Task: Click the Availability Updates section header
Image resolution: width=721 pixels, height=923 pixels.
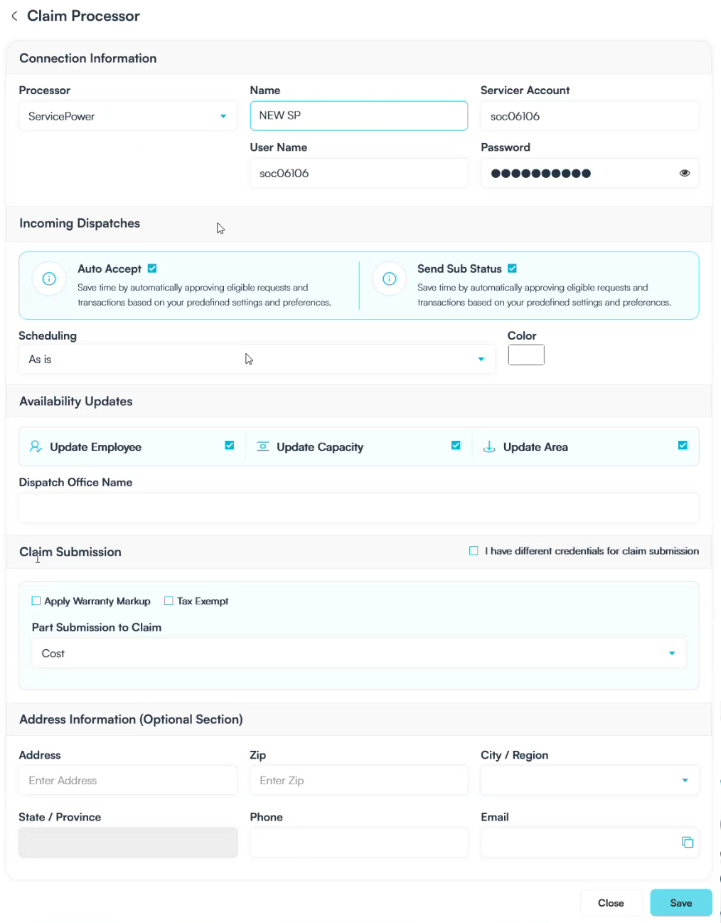Action: pos(76,401)
